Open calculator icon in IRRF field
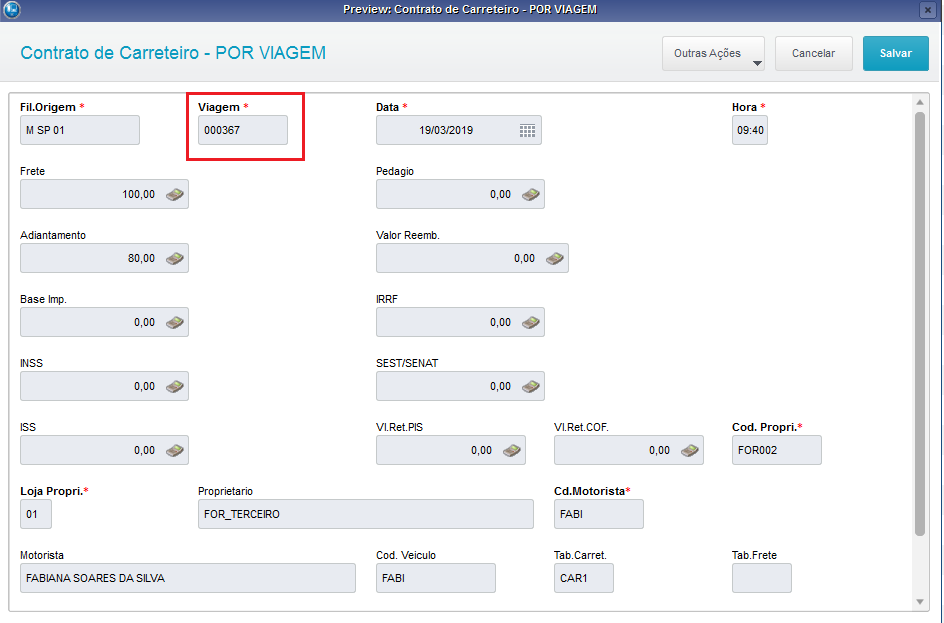 (x=530, y=323)
